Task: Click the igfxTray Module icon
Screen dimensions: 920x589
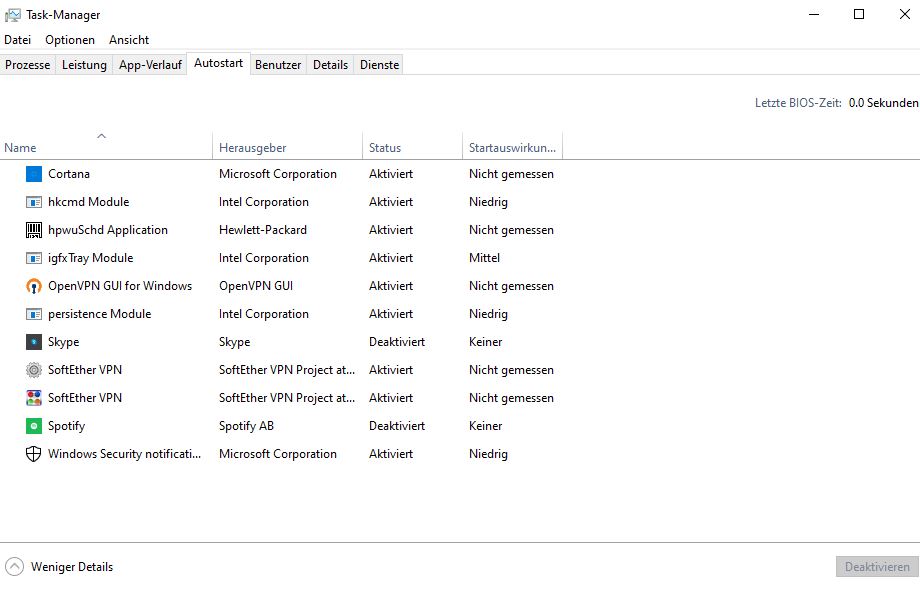Action: pos(34,258)
